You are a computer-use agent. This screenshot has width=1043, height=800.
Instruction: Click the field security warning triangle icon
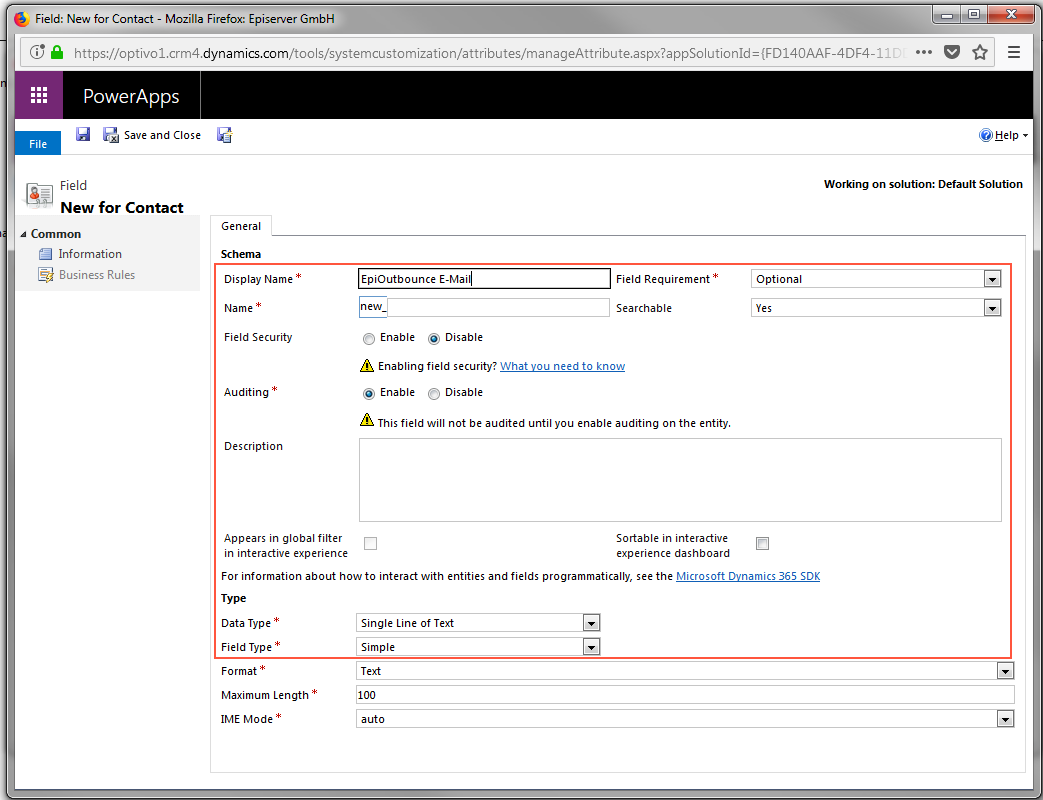click(367, 365)
